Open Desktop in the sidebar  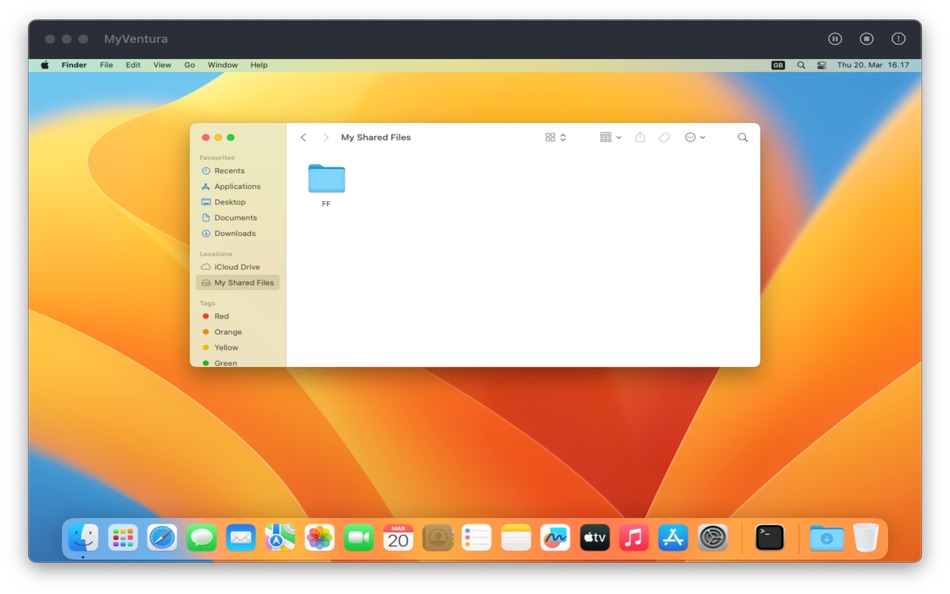pyautogui.click(x=238, y=202)
